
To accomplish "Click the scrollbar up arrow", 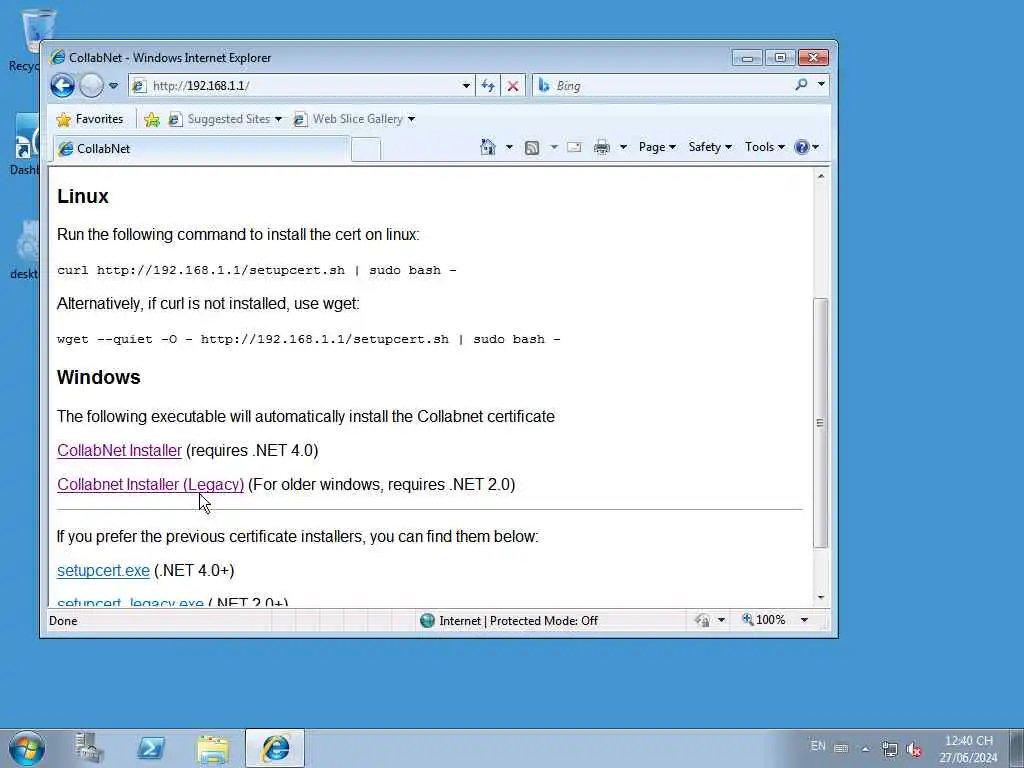I will [821, 176].
